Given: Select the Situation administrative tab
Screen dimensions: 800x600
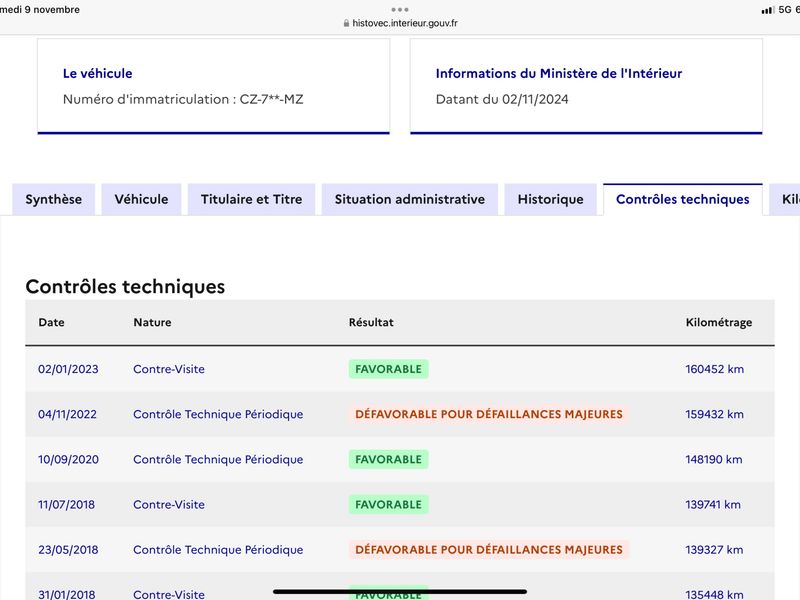Looking at the screenshot, I should coord(410,199).
